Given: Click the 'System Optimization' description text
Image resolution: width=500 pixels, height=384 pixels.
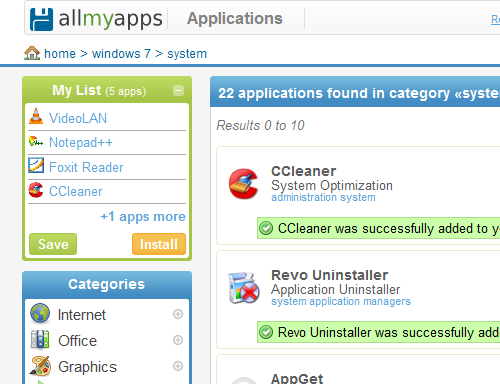Looking at the screenshot, I should coord(332,185).
